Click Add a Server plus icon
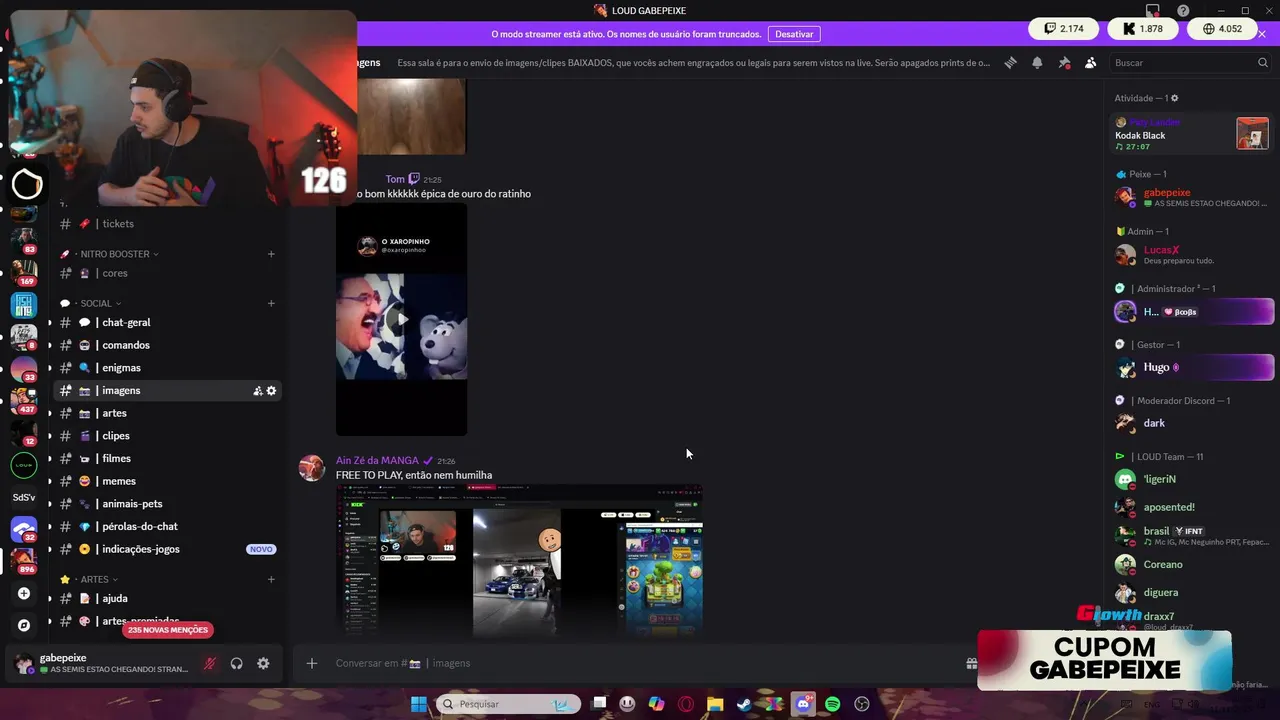Viewport: 1280px width, 720px height. click(x=24, y=593)
